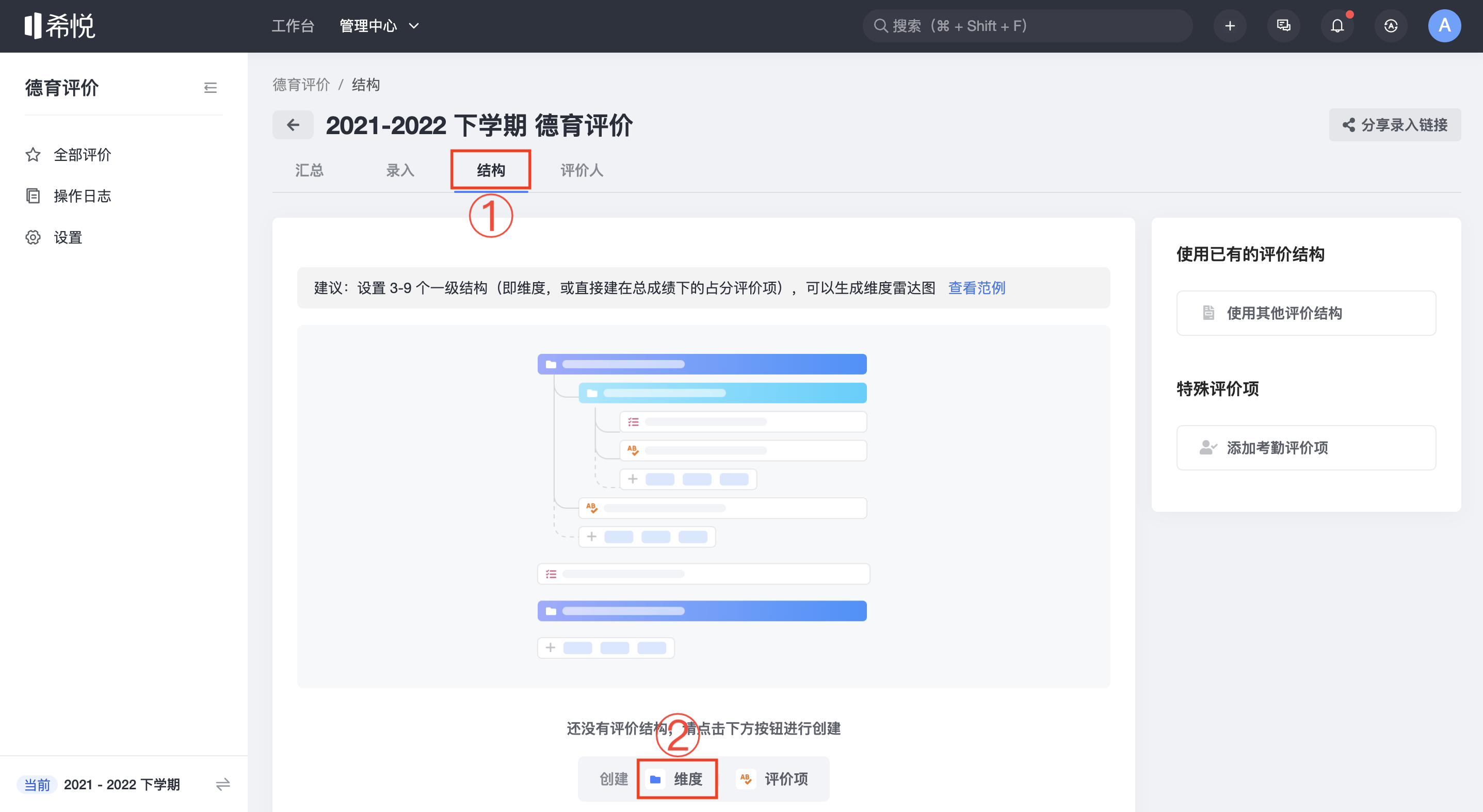Image resolution: width=1483 pixels, height=812 pixels.
Task: Switch to the 评价人 tab
Action: tap(582, 170)
